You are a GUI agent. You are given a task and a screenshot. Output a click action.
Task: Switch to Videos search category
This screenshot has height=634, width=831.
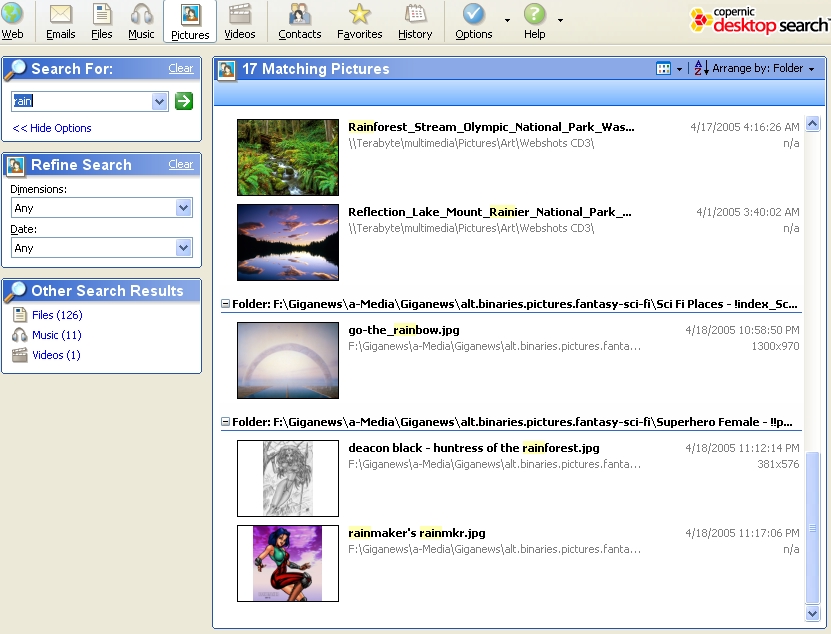click(240, 21)
